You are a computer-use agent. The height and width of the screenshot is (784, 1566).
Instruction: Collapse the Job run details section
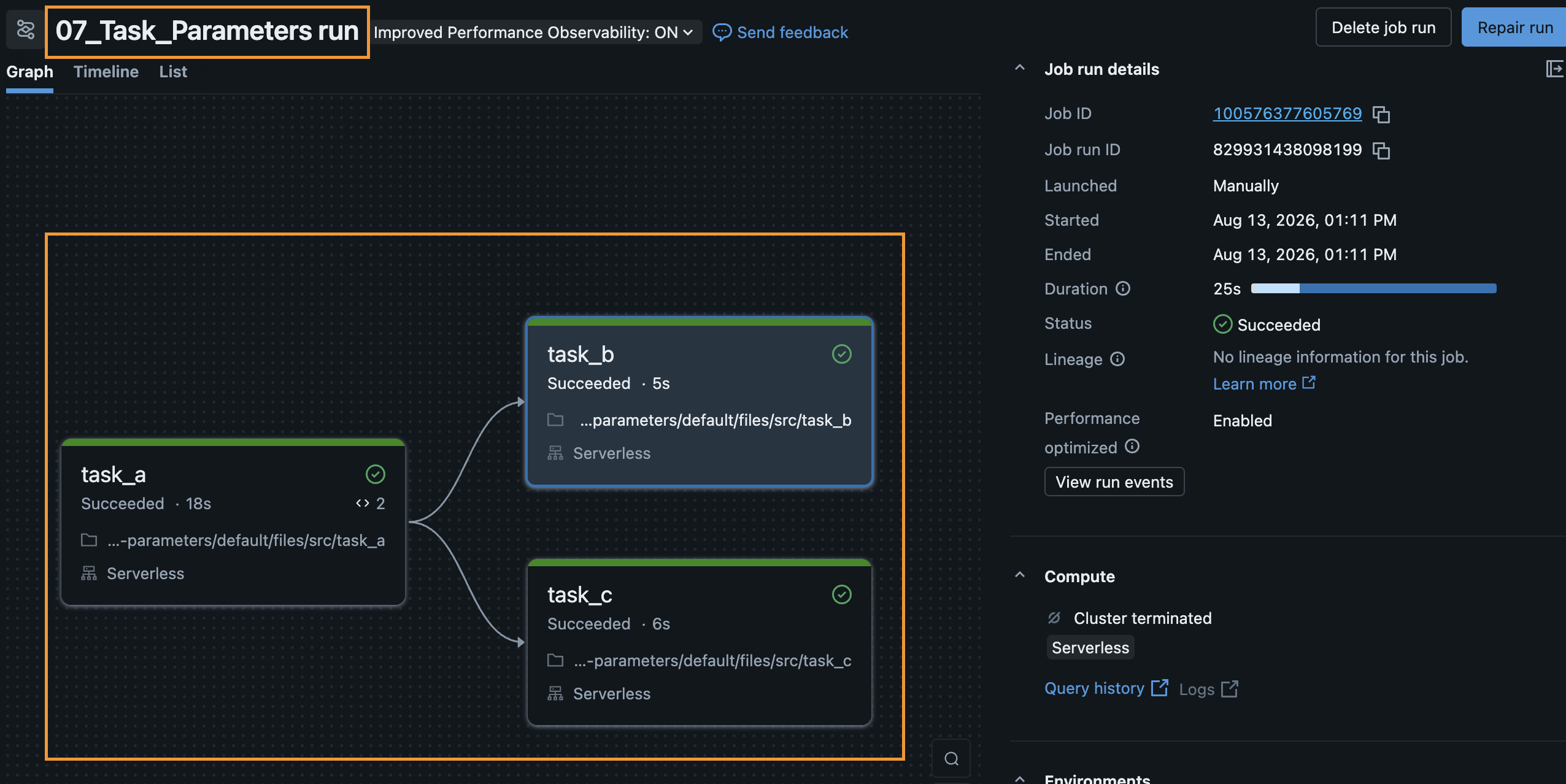(1020, 68)
